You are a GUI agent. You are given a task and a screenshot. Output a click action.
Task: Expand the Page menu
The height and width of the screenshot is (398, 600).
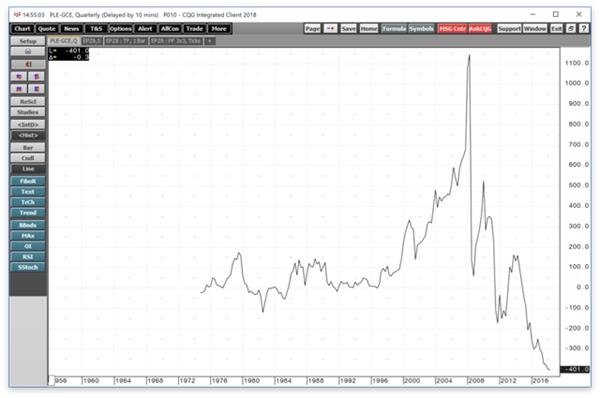click(312, 29)
